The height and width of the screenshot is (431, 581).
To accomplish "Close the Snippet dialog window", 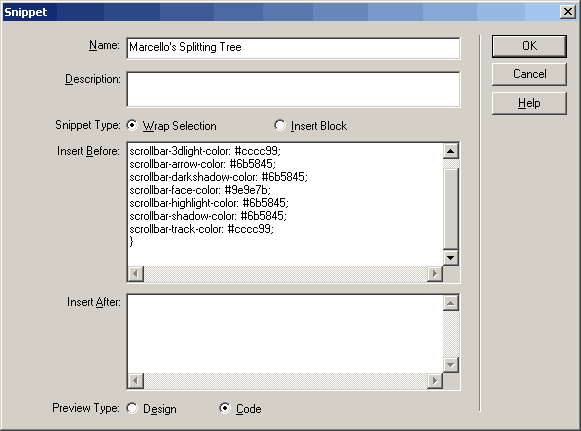I will [568, 12].
